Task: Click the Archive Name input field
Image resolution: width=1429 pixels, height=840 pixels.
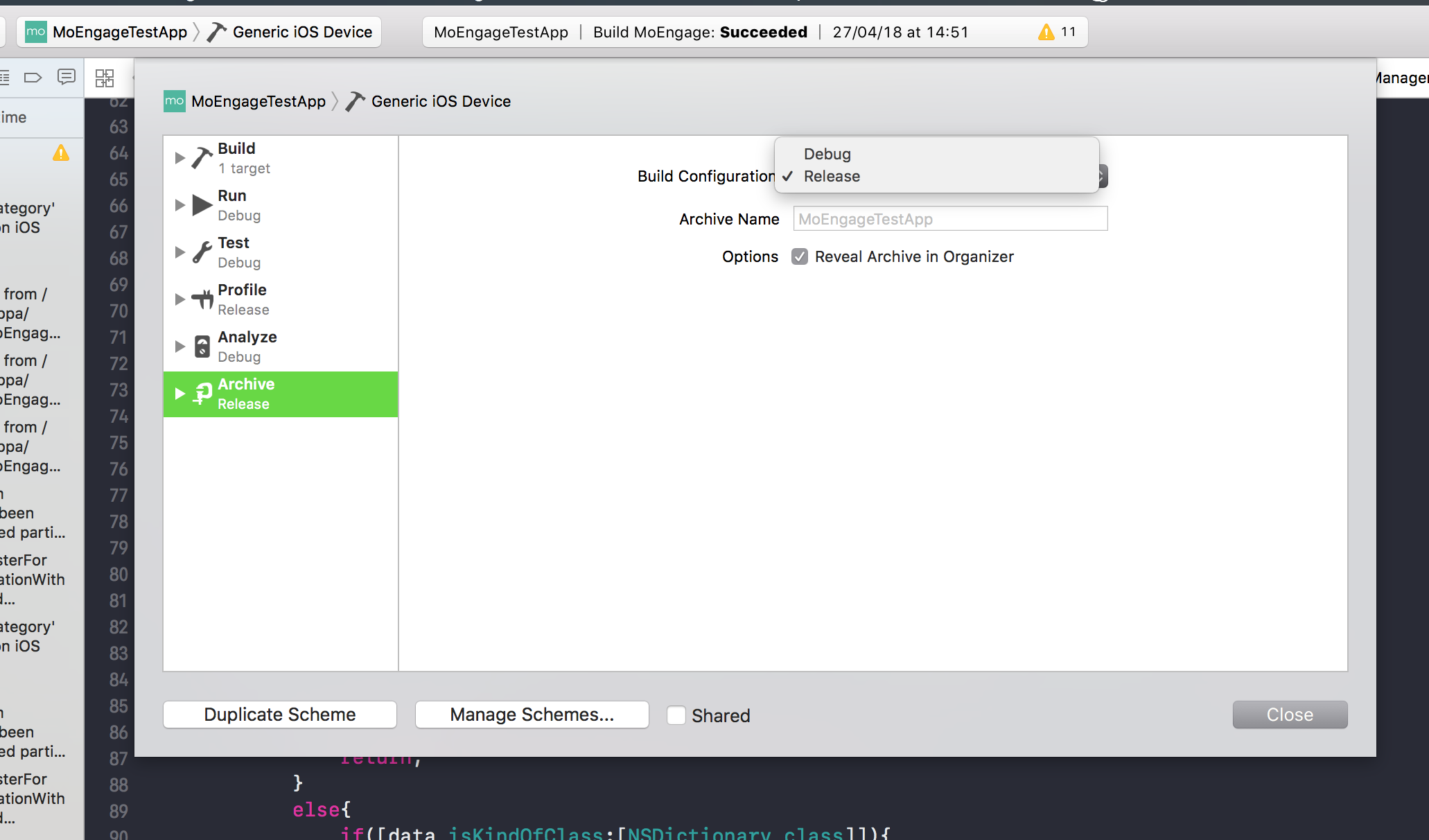Action: (x=949, y=218)
